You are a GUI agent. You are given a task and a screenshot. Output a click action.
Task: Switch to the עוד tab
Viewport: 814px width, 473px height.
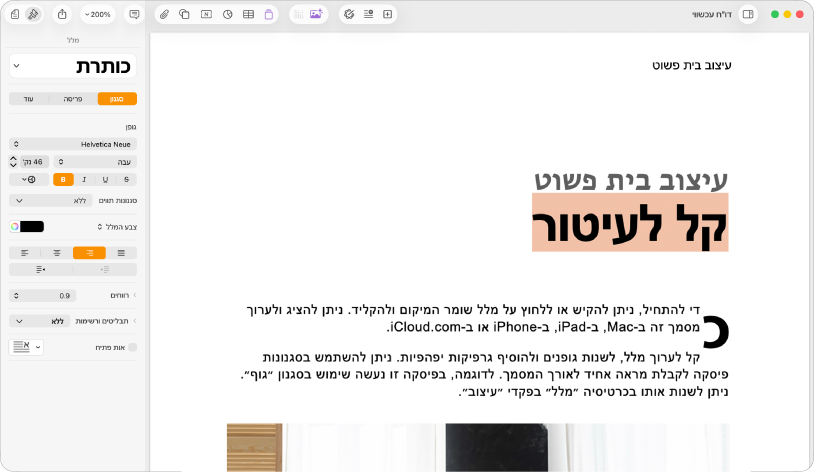pyautogui.click(x=29, y=99)
